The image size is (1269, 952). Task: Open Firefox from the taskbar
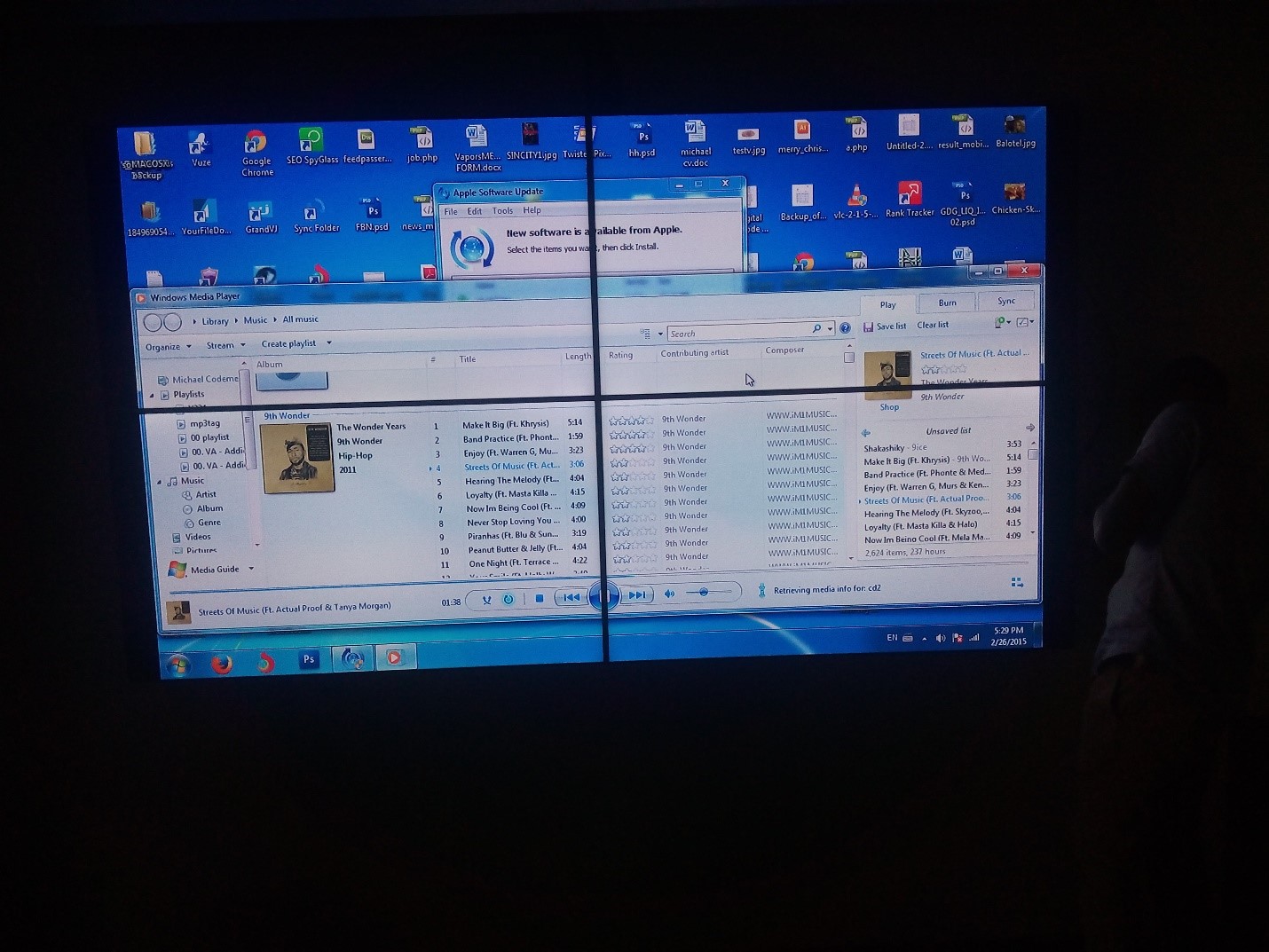point(221,663)
